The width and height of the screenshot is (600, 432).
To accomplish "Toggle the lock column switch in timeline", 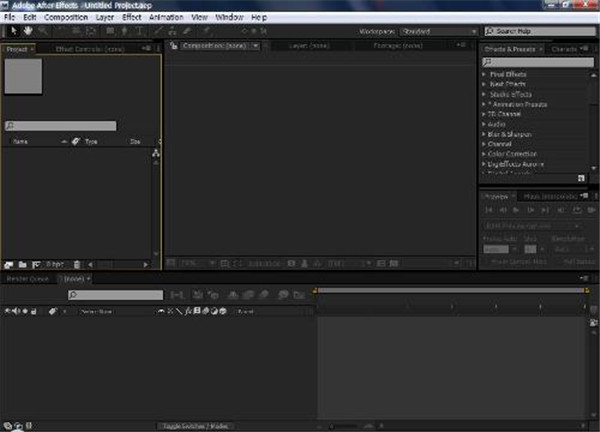I will [x=35, y=312].
